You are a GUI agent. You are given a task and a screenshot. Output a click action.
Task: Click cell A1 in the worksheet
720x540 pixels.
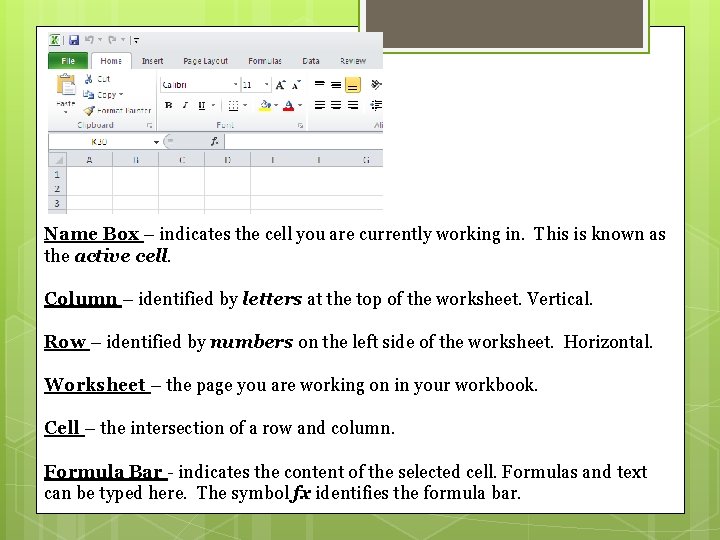(x=90, y=174)
